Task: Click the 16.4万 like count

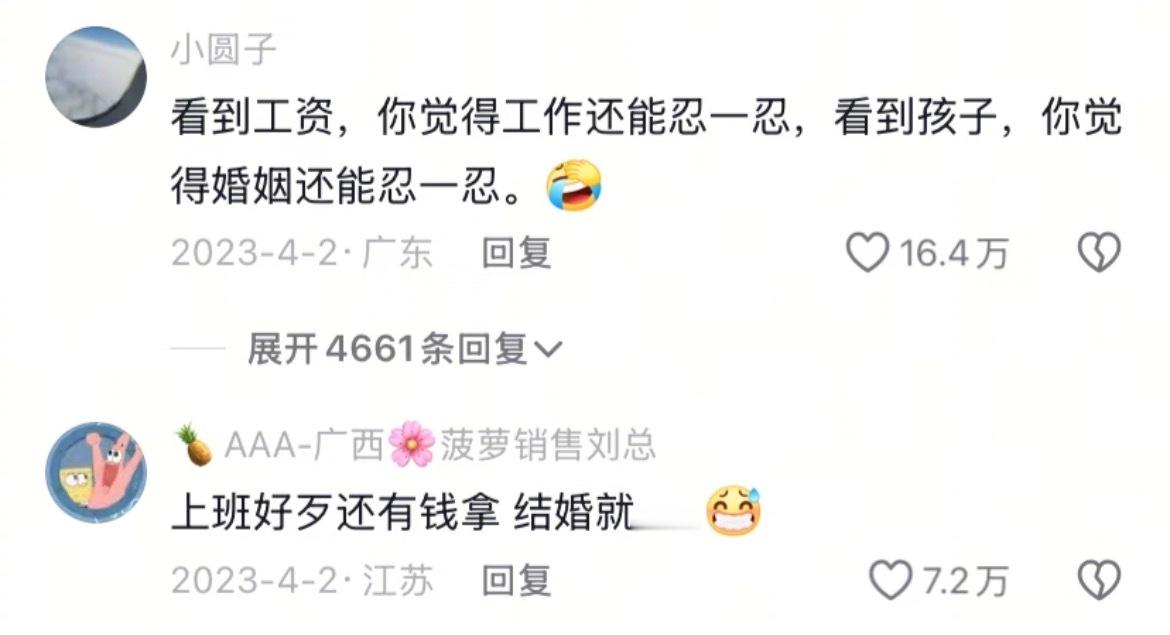Action: tap(954, 253)
